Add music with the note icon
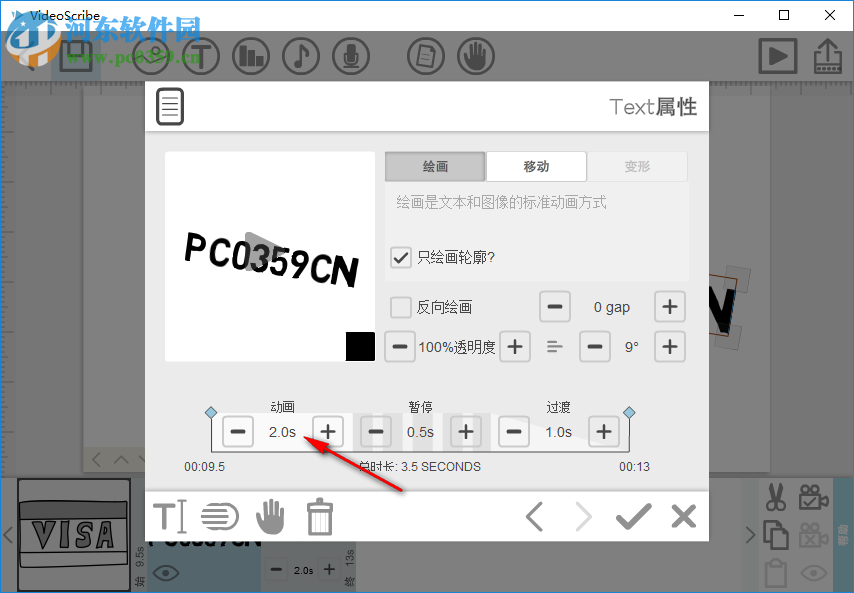Image resolution: width=854 pixels, height=593 pixels. 301,56
